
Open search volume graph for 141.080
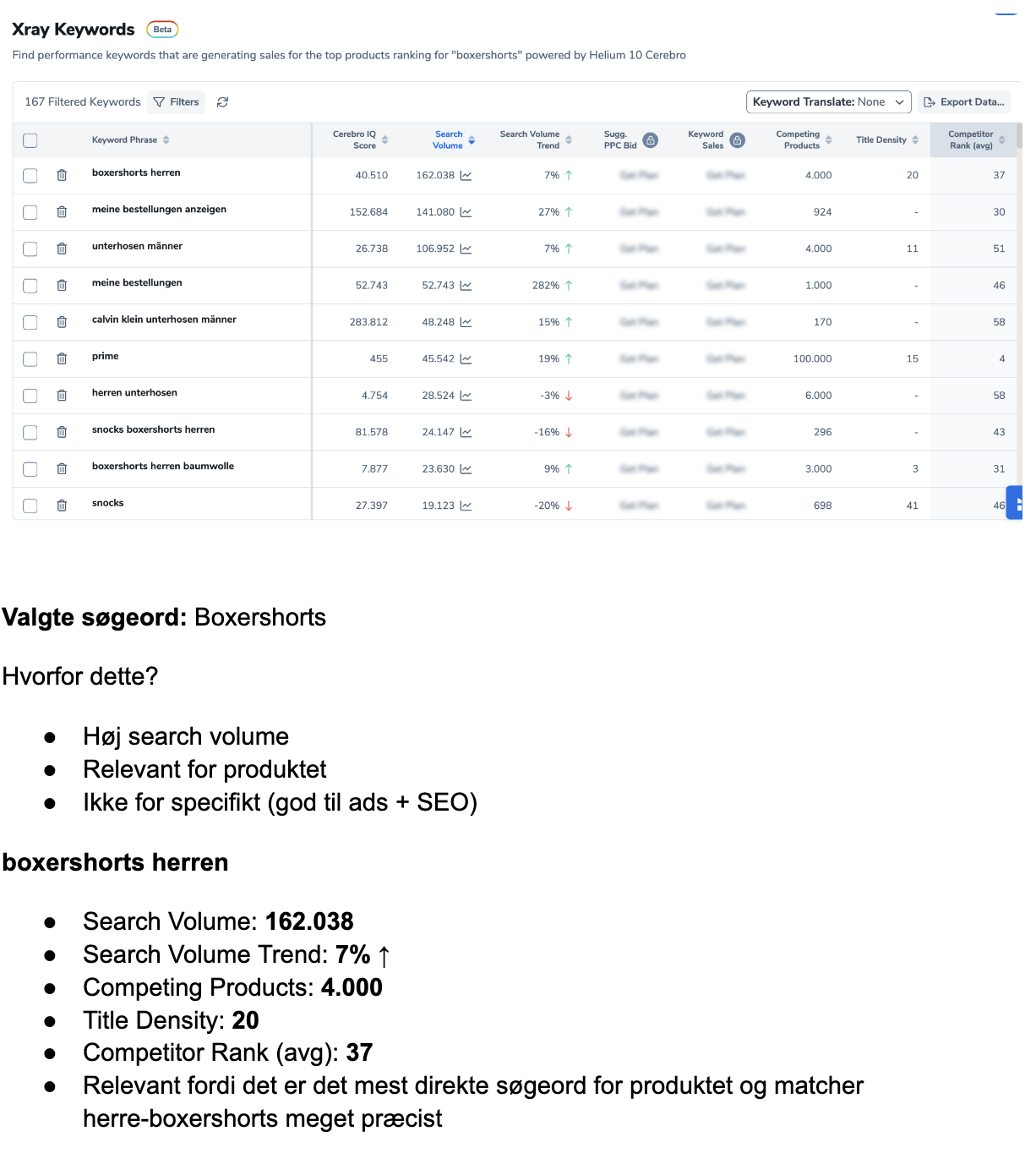click(x=466, y=212)
